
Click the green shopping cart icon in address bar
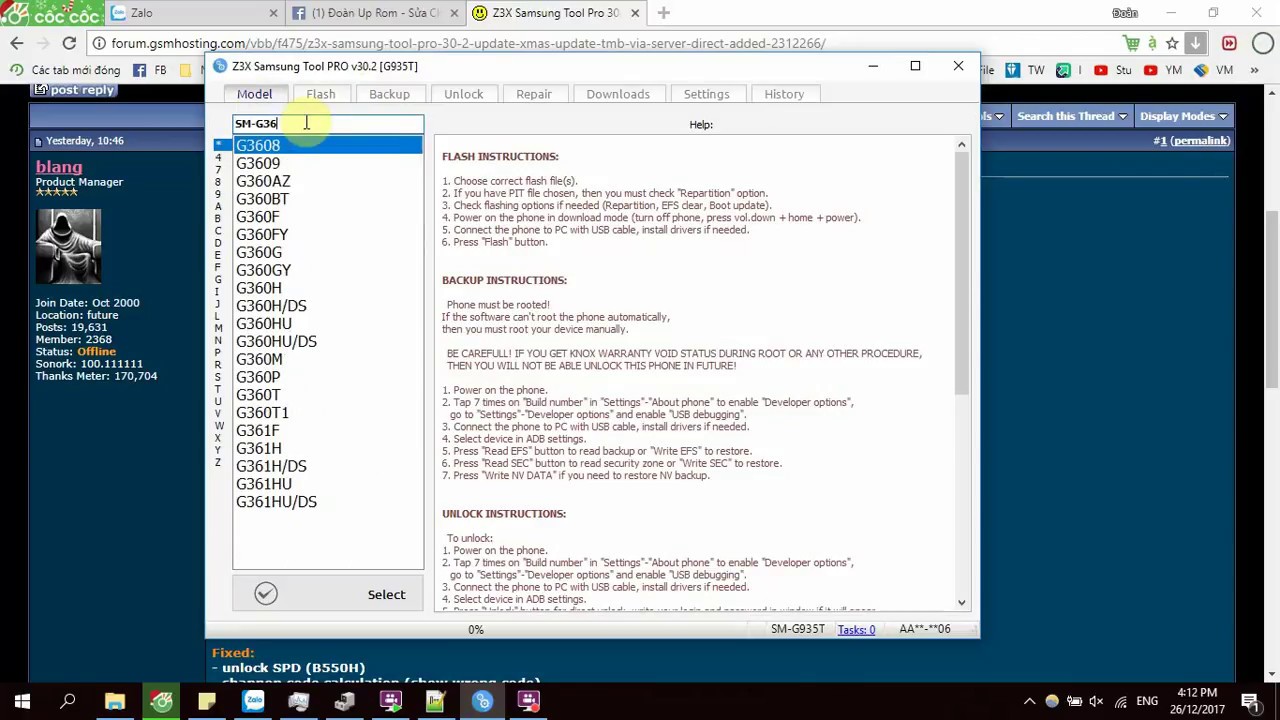tap(1131, 43)
